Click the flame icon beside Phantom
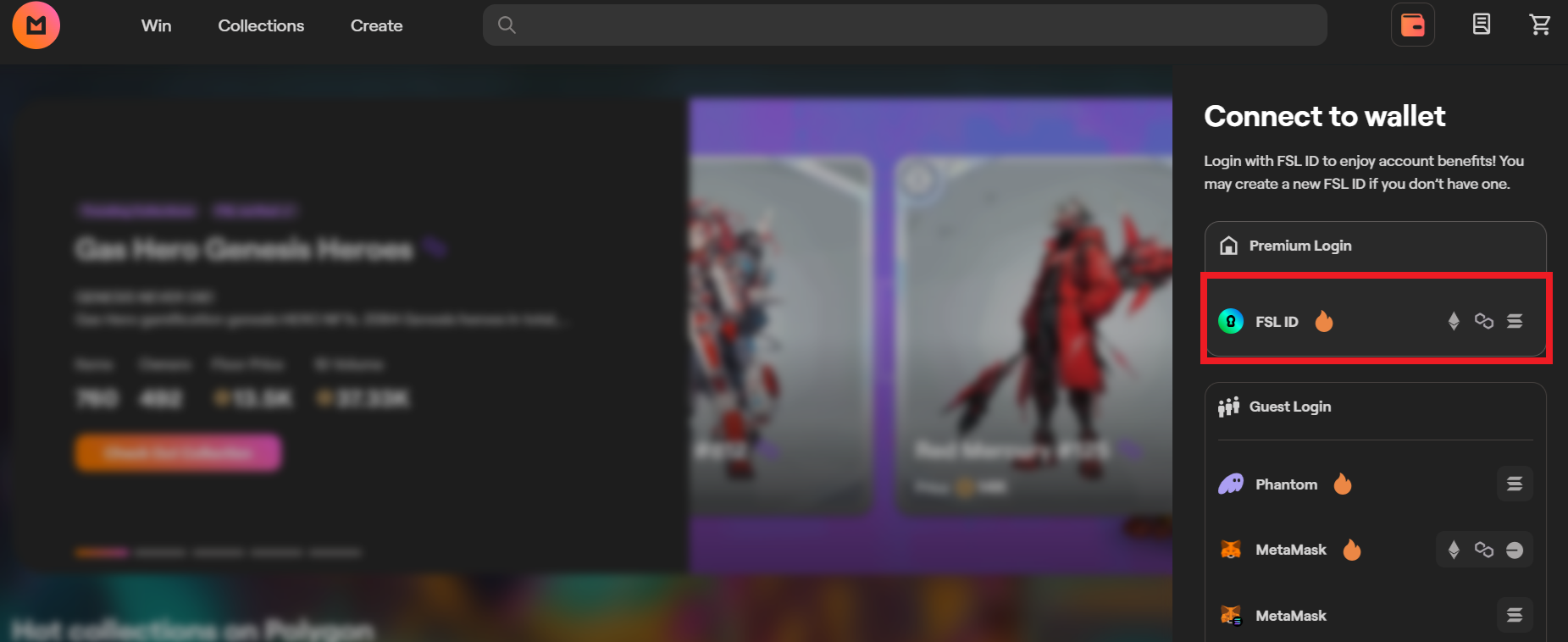 tap(1343, 484)
